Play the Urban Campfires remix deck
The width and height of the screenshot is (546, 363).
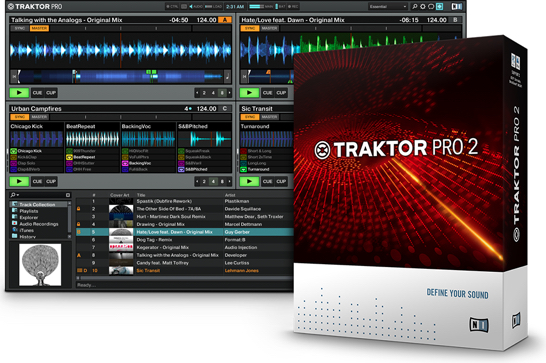(19, 181)
